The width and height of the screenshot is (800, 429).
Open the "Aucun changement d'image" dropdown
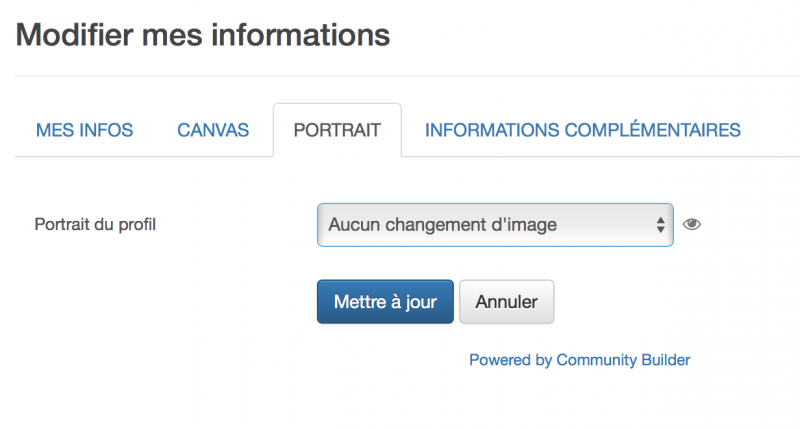pos(494,225)
